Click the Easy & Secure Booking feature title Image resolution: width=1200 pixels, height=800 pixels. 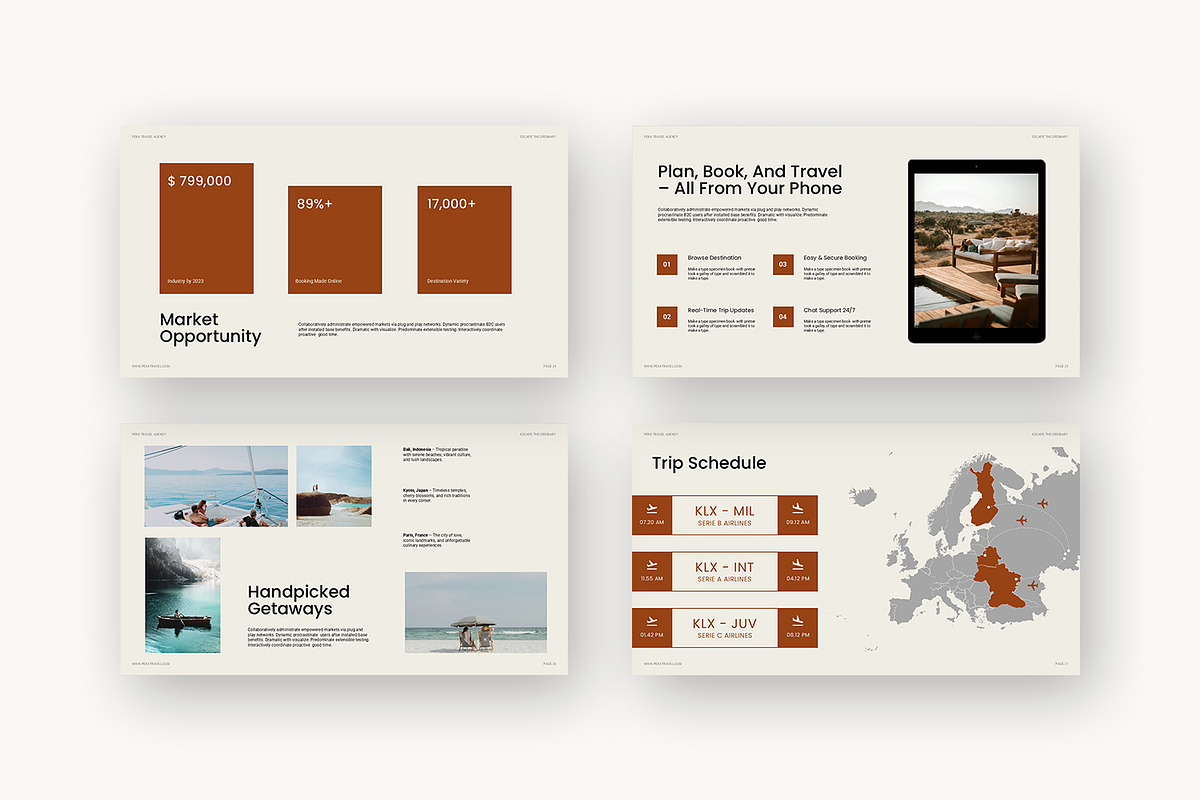pyautogui.click(x=835, y=258)
